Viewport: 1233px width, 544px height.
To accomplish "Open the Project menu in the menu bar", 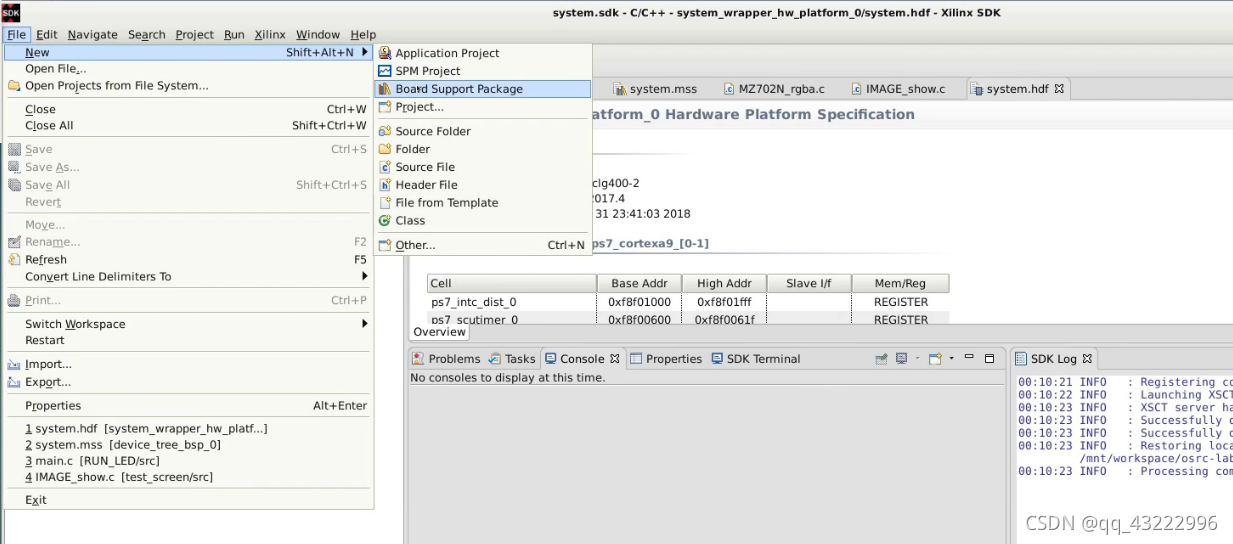I will [195, 34].
